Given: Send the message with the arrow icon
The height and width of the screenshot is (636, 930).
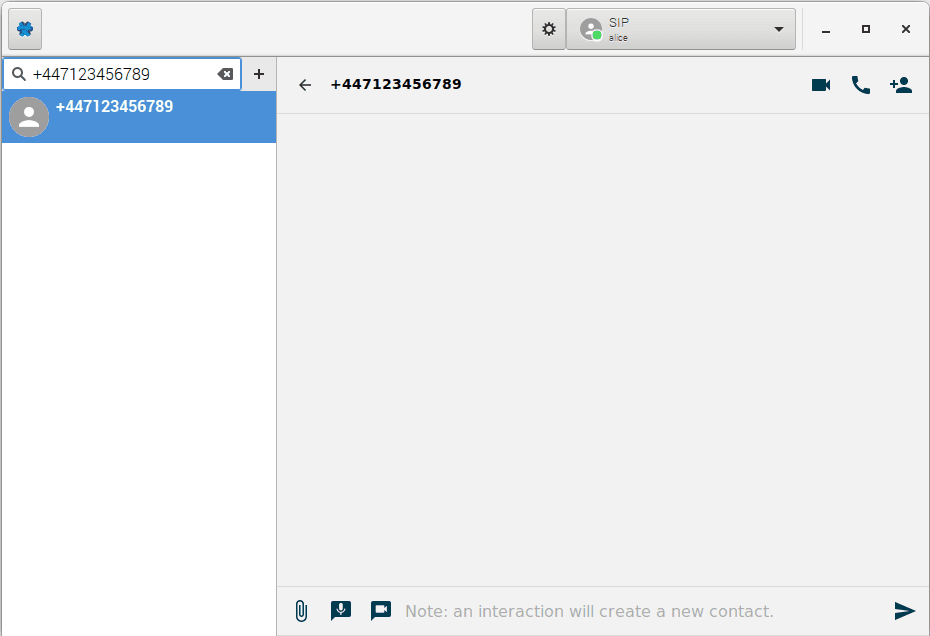Looking at the screenshot, I should pyautogui.click(x=904, y=611).
